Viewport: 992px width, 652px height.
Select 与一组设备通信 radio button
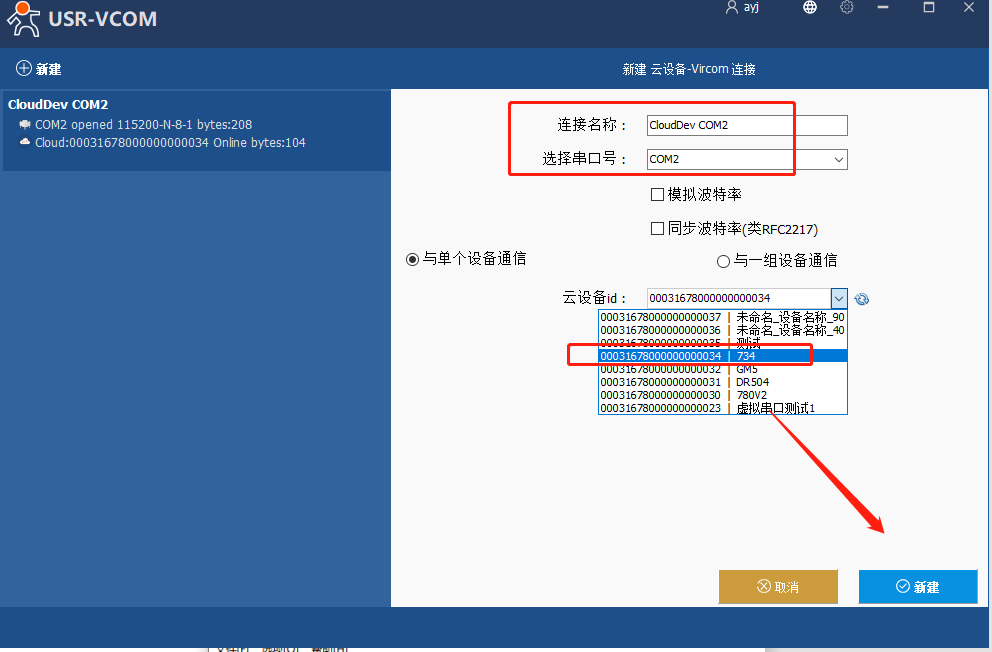pyautogui.click(x=724, y=261)
